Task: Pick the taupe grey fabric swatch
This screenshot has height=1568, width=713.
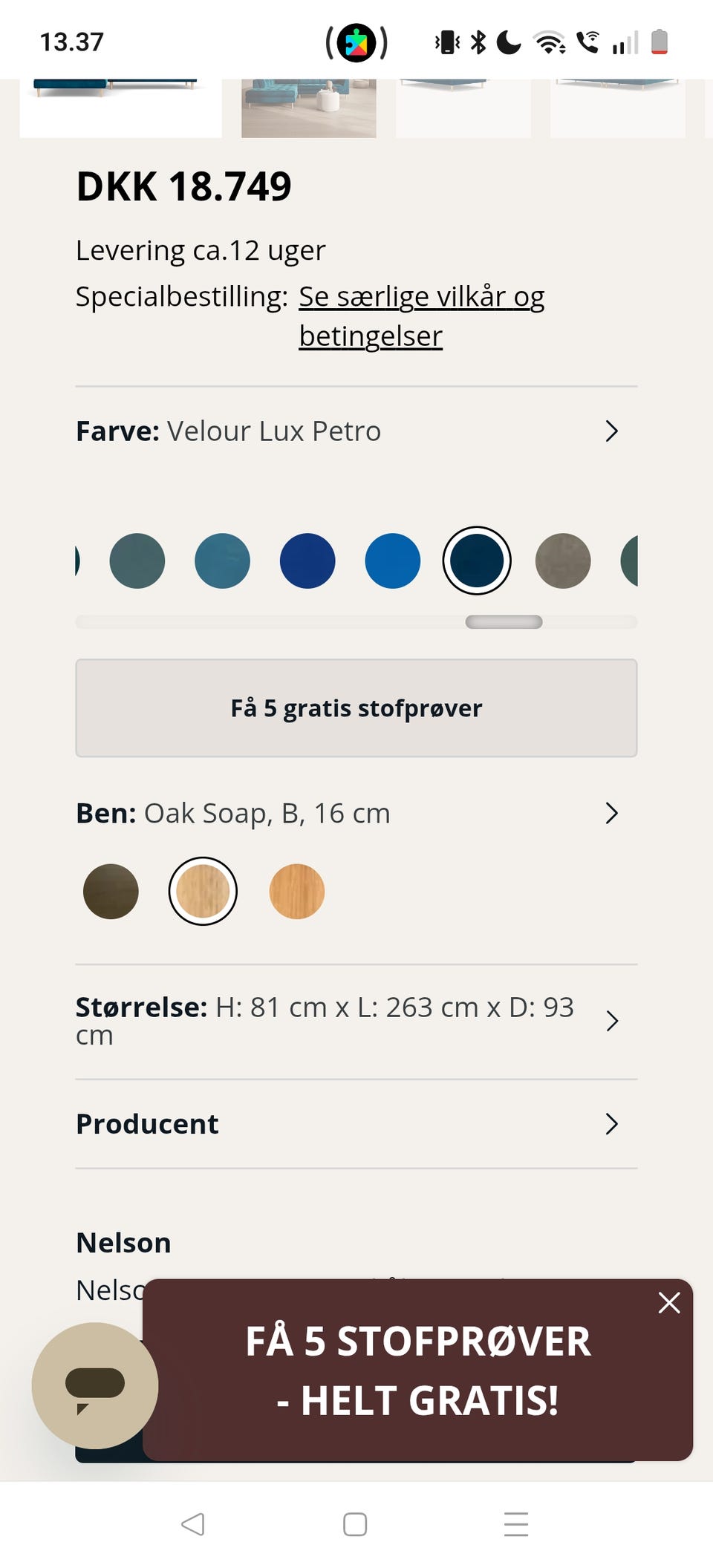Action: 563,561
